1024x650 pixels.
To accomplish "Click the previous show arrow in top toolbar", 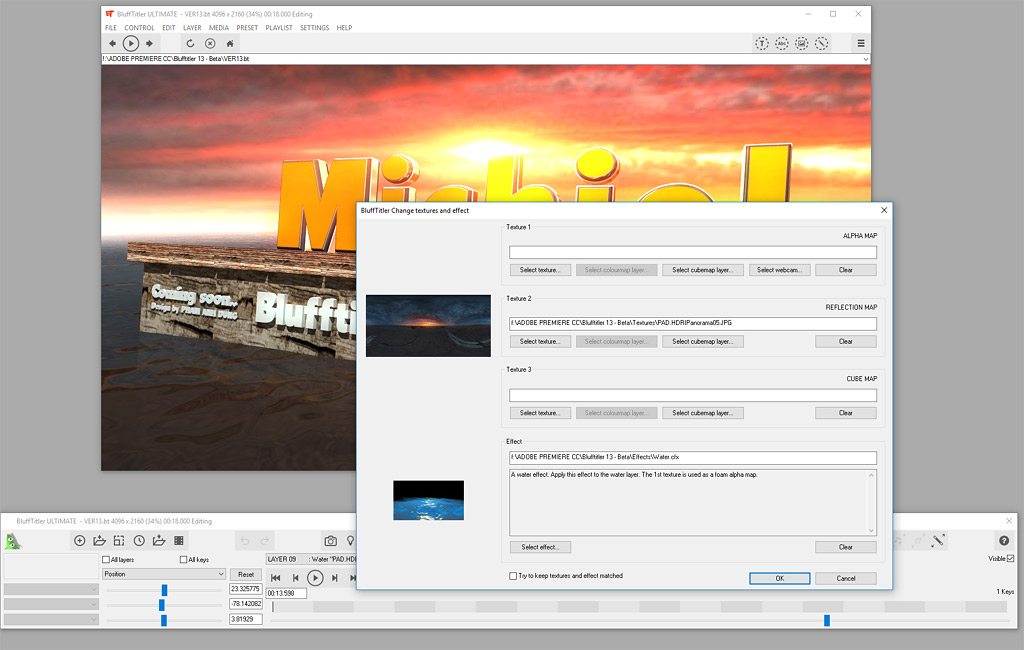I will (112, 43).
